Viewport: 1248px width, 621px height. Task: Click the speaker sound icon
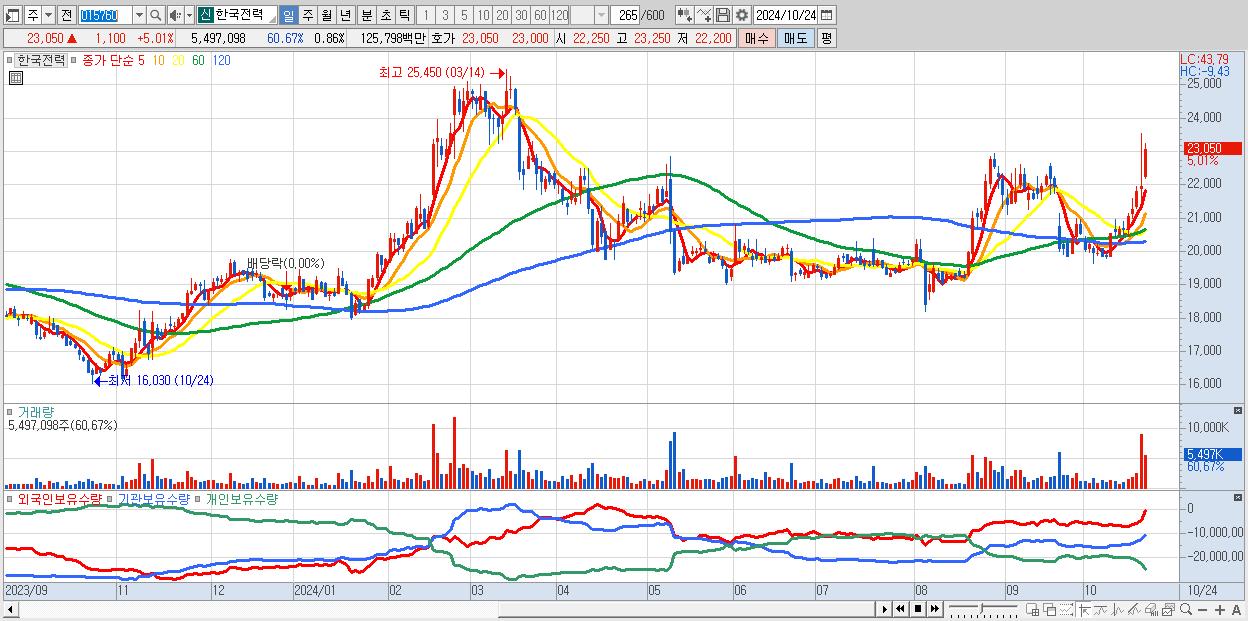pyautogui.click(x=175, y=15)
